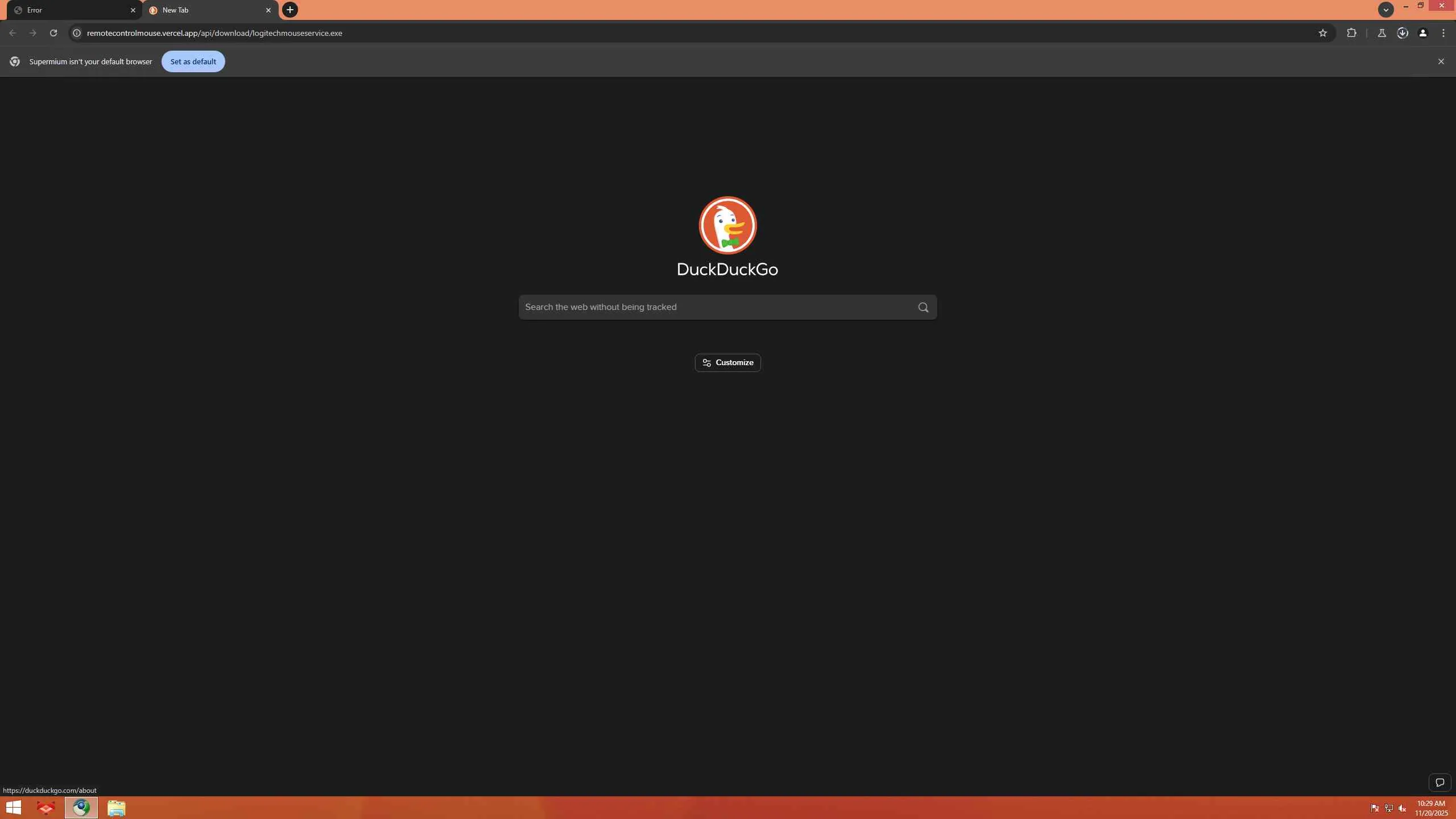Open the profile avatar icon

[x=1423, y=33]
